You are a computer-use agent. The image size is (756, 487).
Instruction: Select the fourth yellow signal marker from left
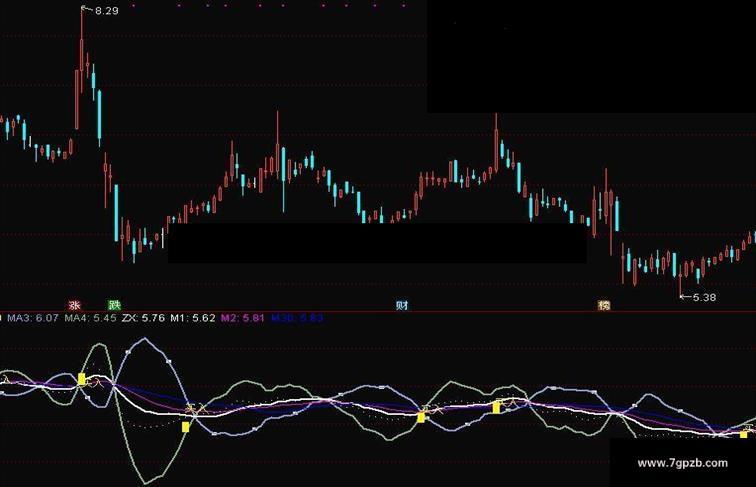pyautogui.click(x=496, y=408)
